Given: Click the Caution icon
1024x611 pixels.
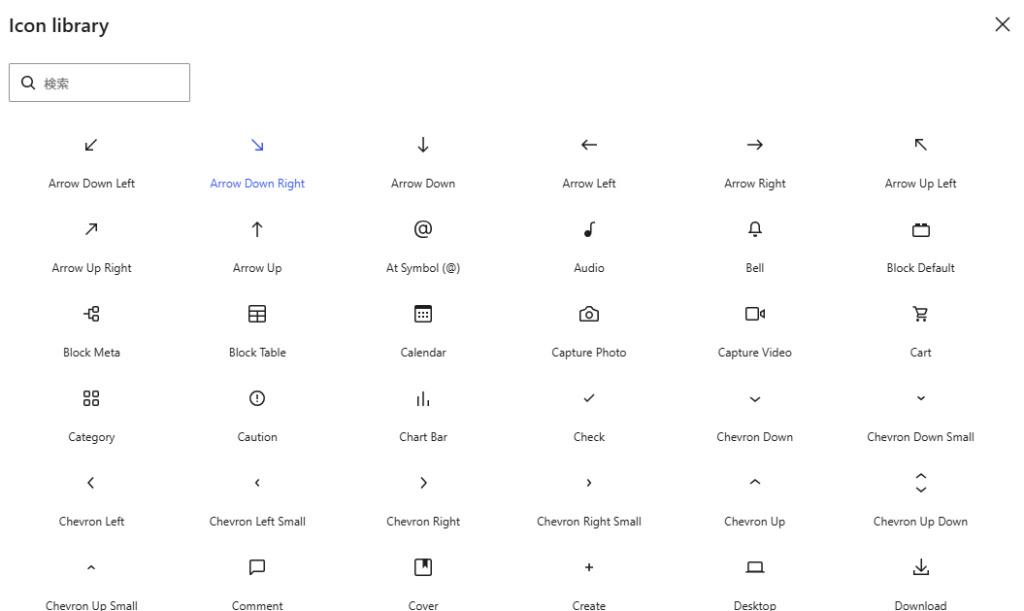Looking at the screenshot, I should [x=257, y=399].
